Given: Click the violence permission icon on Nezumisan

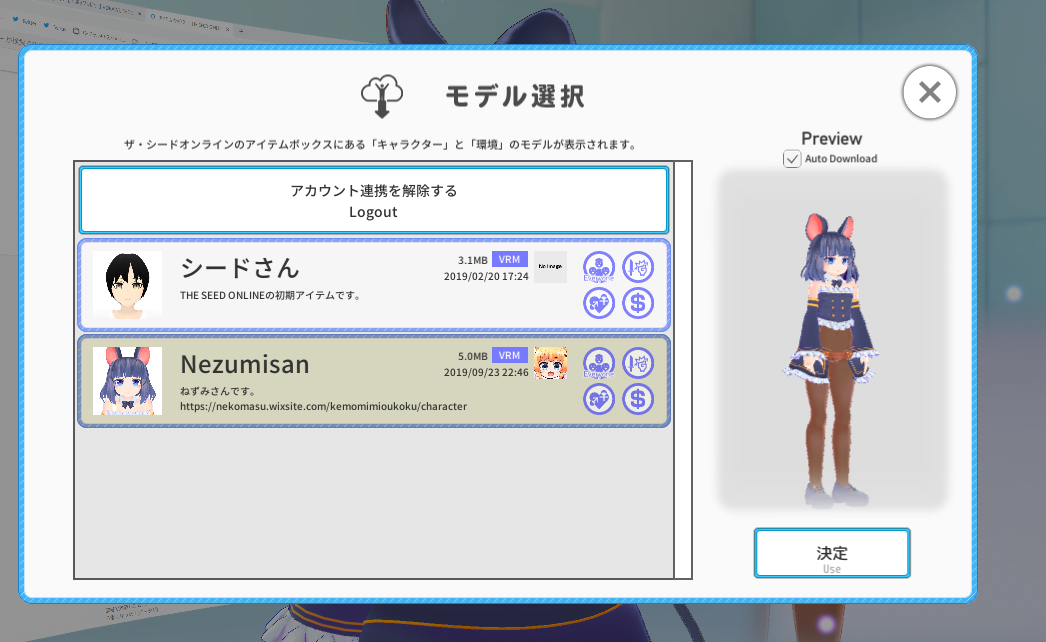Looking at the screenshot, I should [x=638, y=362].
